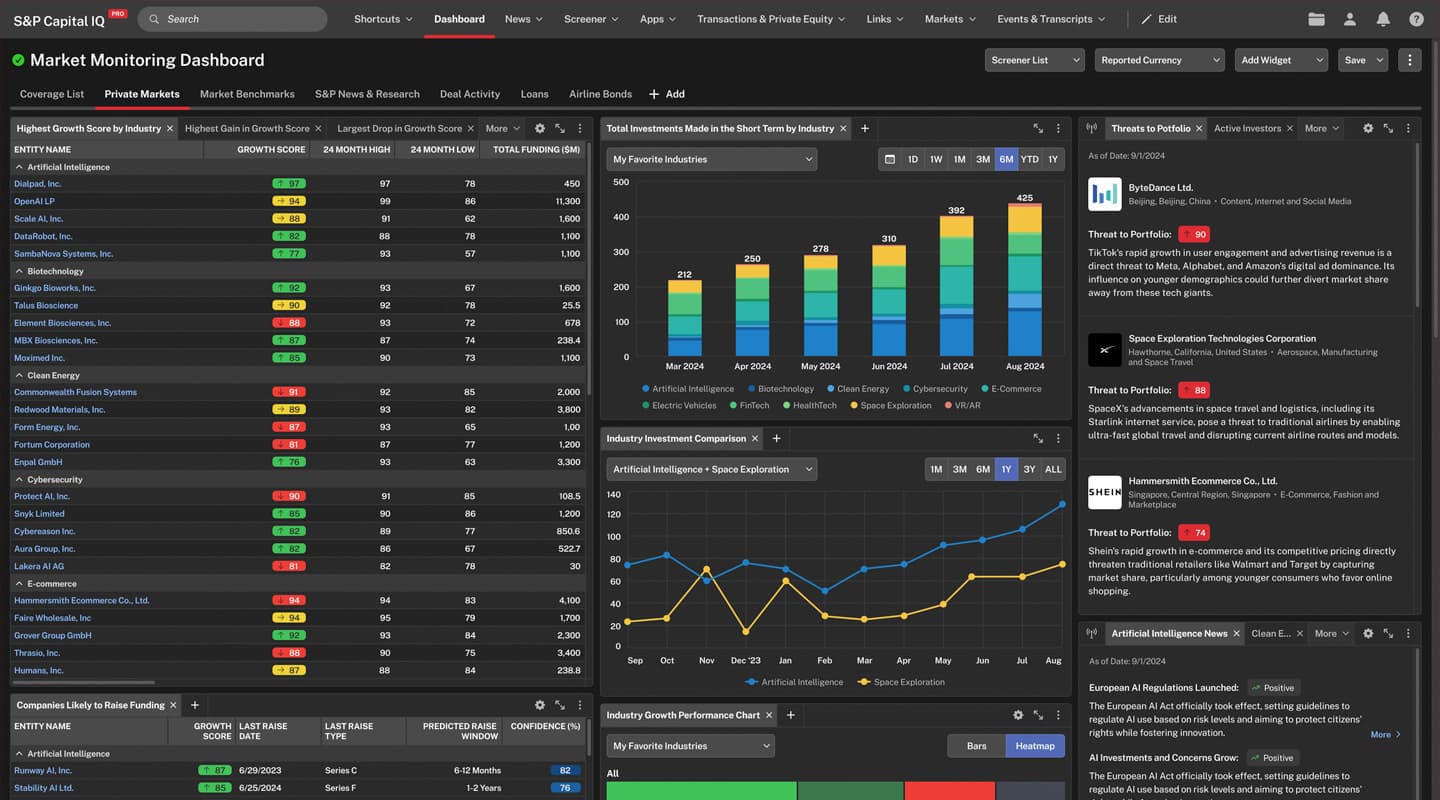This screenshot has width=1440, height=800.
Task: Open the folder icon in top bar
Action: pos(1316,19)
